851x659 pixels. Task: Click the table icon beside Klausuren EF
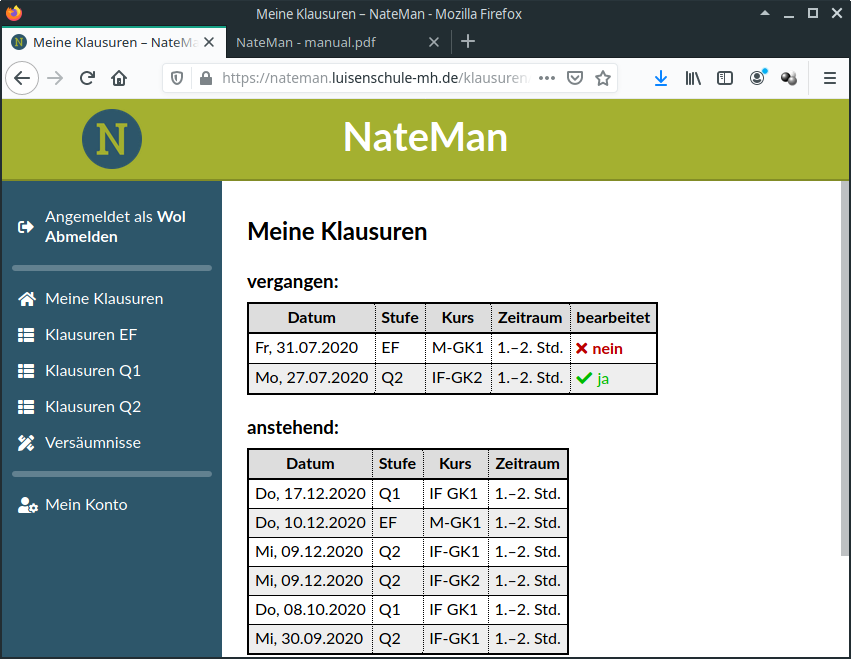27,335
